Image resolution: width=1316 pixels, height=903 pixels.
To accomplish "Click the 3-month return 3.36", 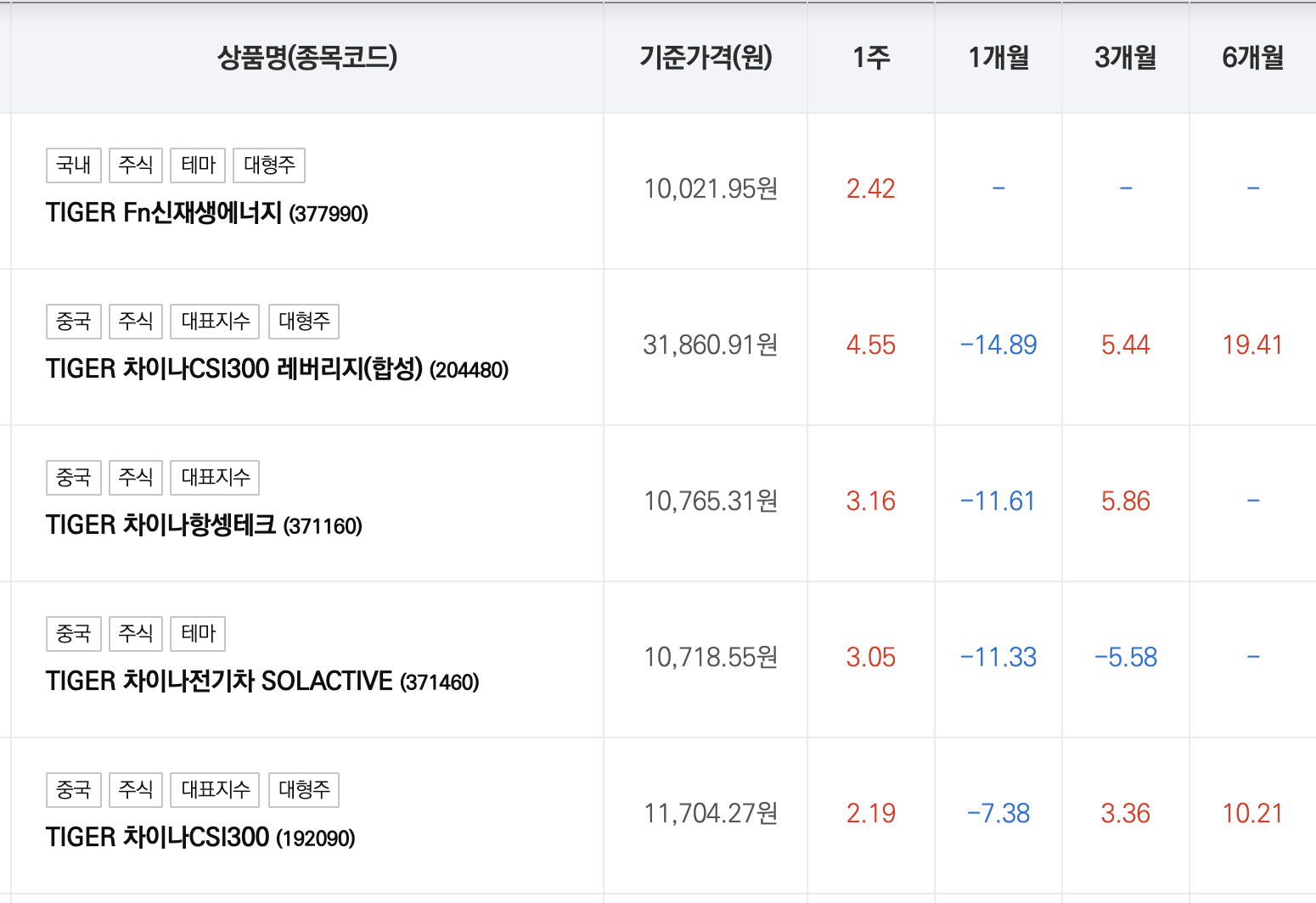I will click(1126, 813).
